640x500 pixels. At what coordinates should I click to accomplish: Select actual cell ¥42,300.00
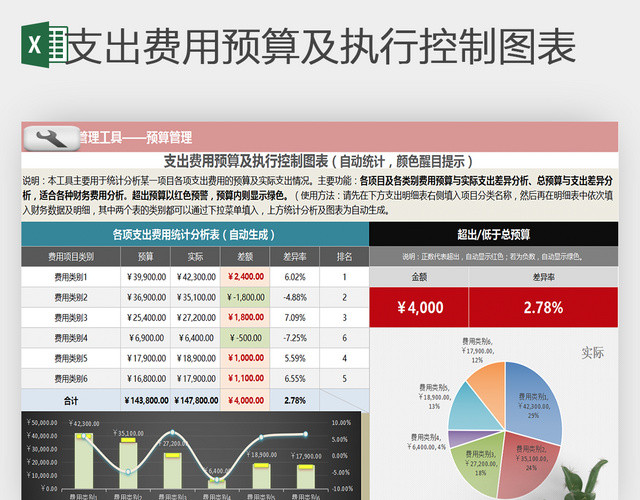click(196, 277)
